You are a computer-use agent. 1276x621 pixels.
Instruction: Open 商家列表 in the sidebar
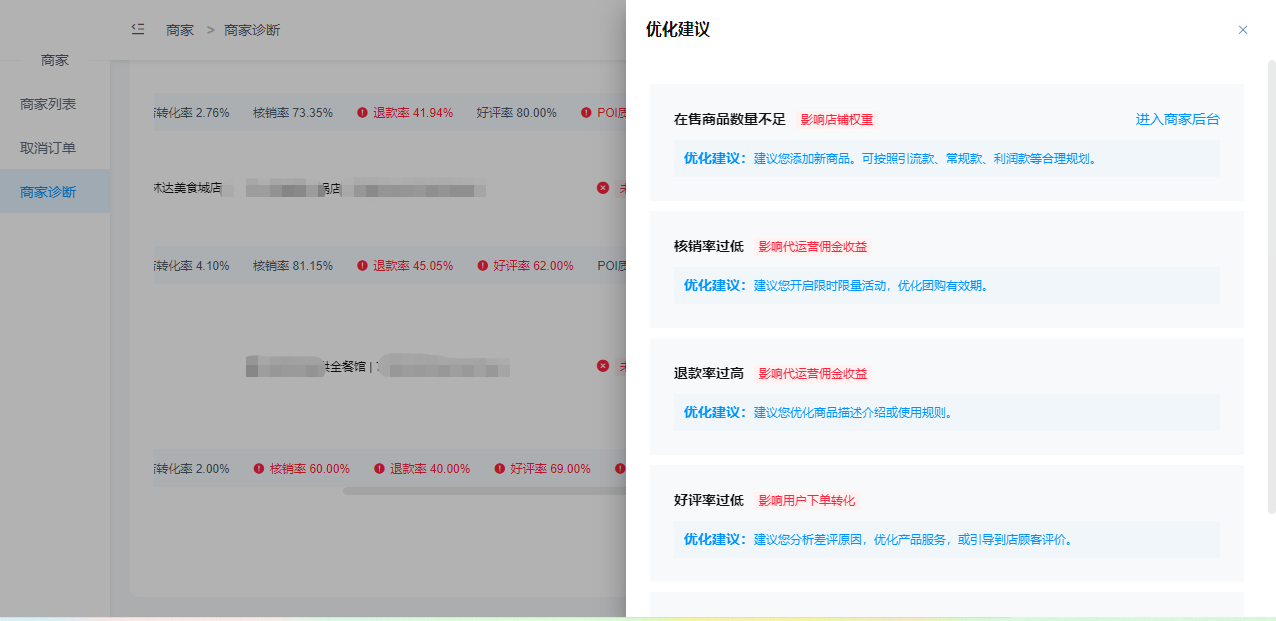coord(48,104)
